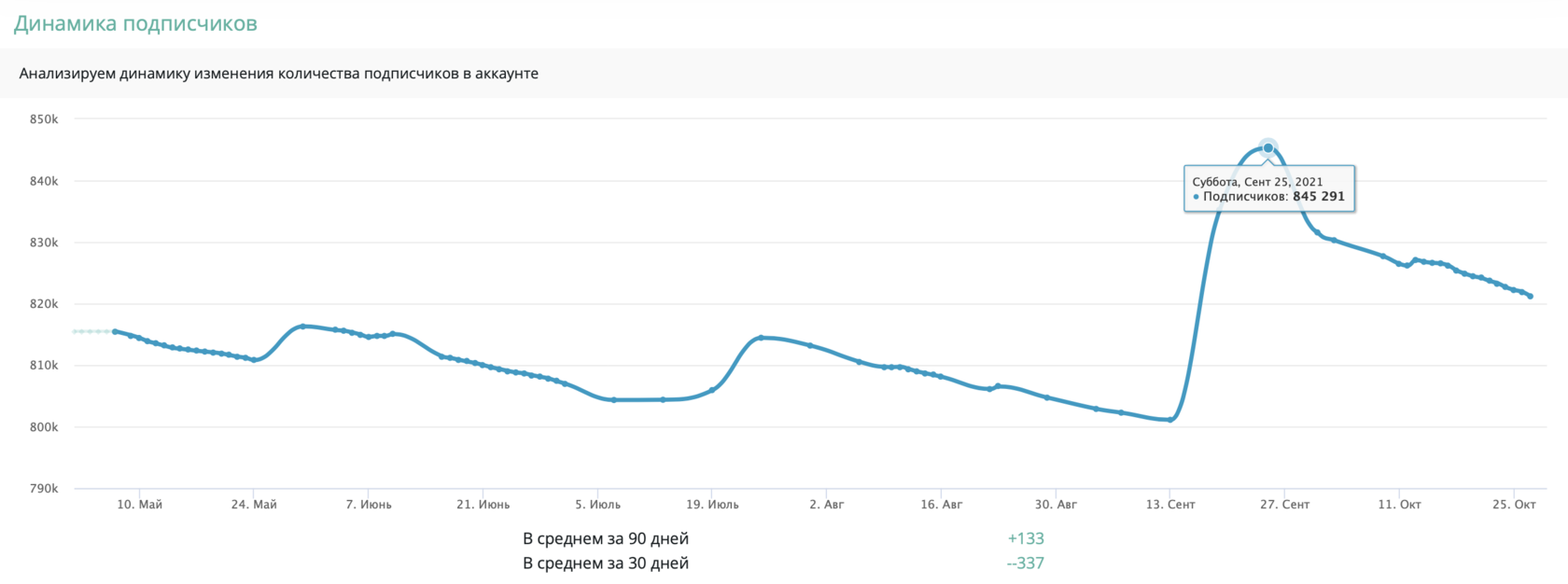Click the last data point at the line's right end

point(1531,297)
